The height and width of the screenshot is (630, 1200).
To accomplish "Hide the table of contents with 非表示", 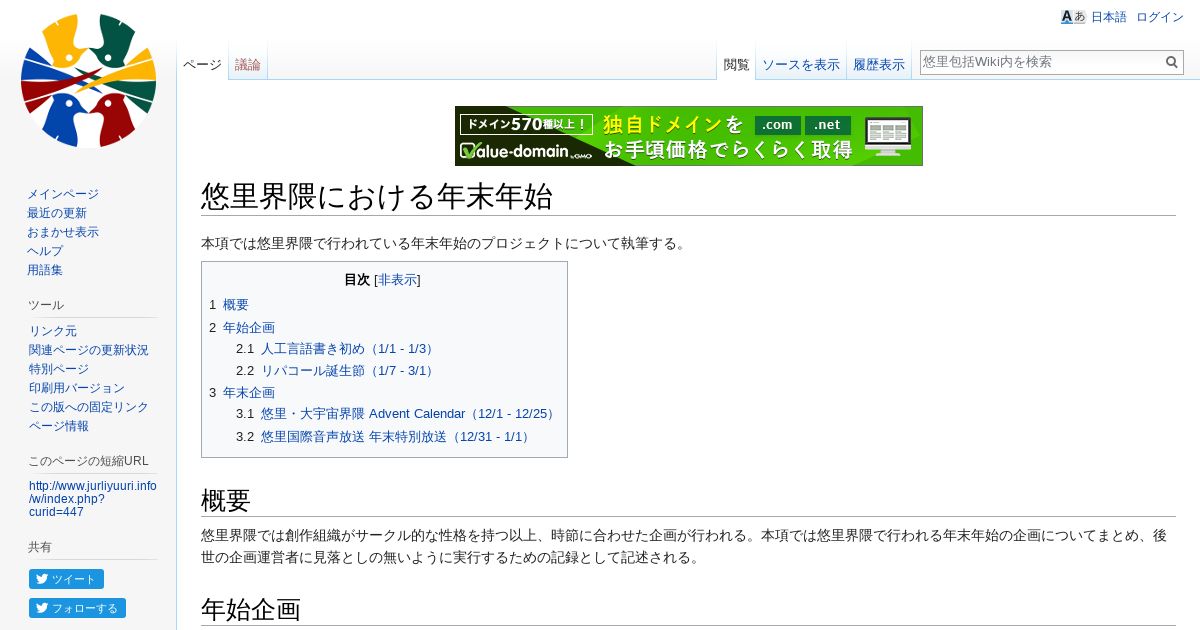I will tap(397, 280).
